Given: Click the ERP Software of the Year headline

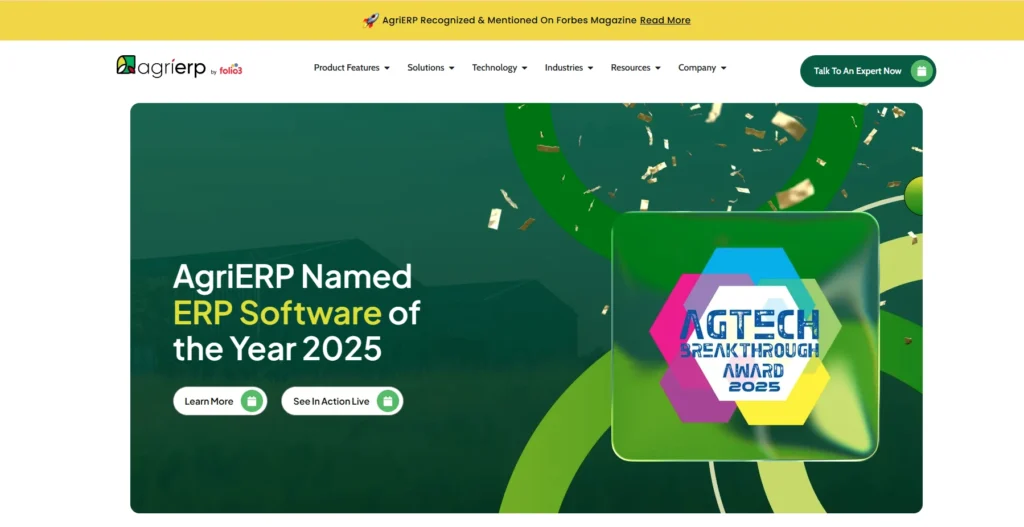Looking at the screenshot, I should (296, 313).
